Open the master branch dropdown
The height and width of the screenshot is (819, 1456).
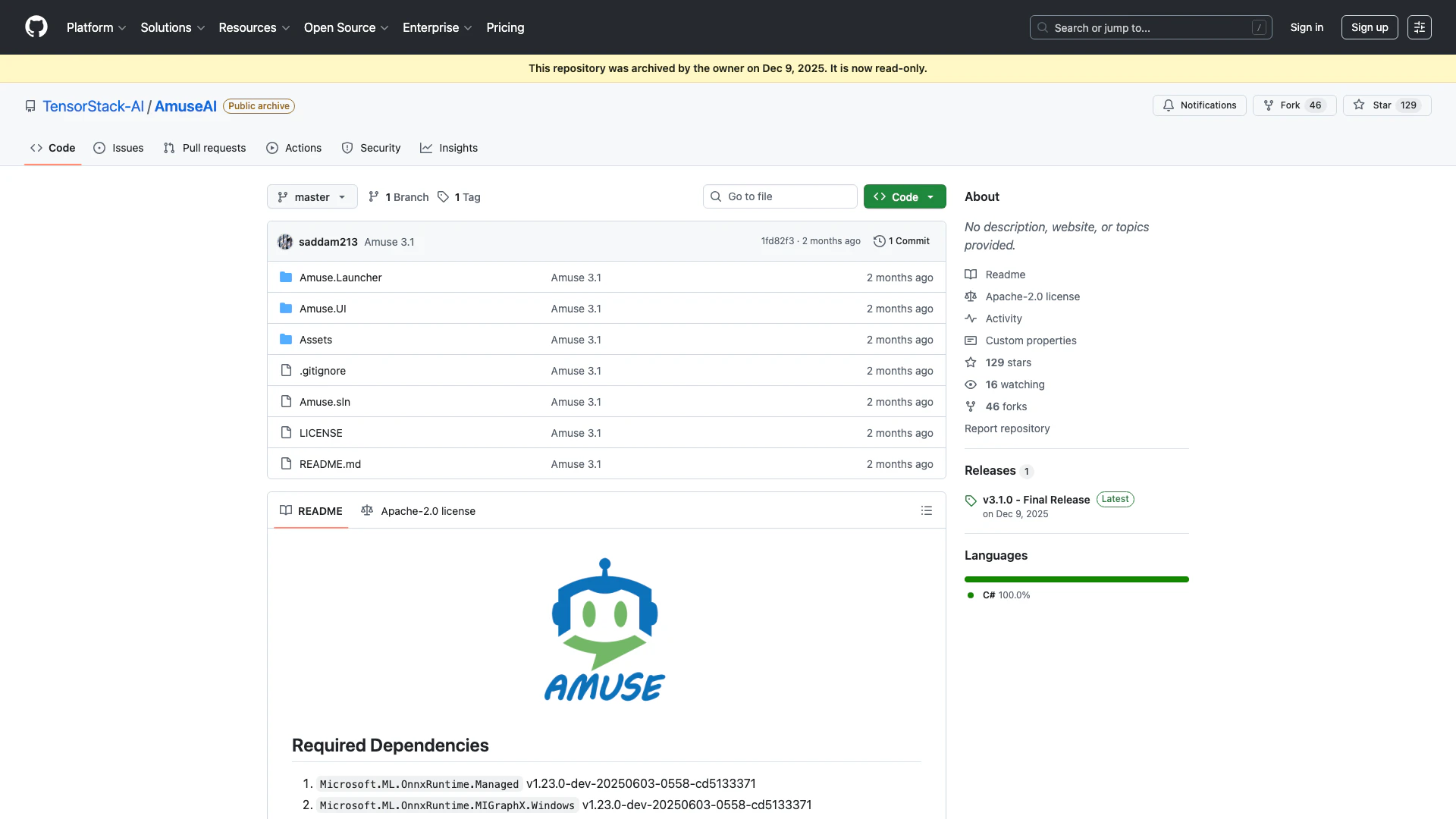(312, 197)
